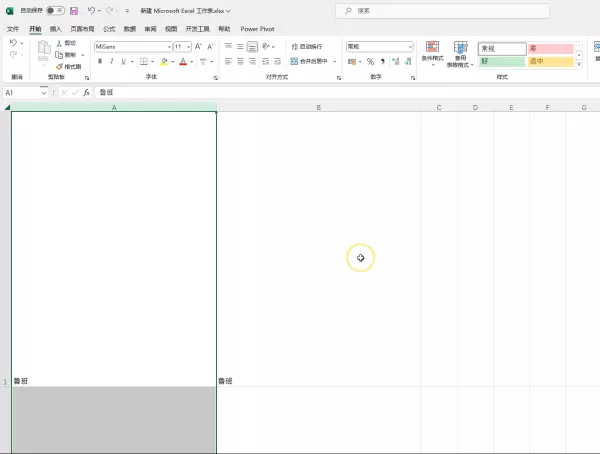Toggle Top Align

(x=228, y=47)
